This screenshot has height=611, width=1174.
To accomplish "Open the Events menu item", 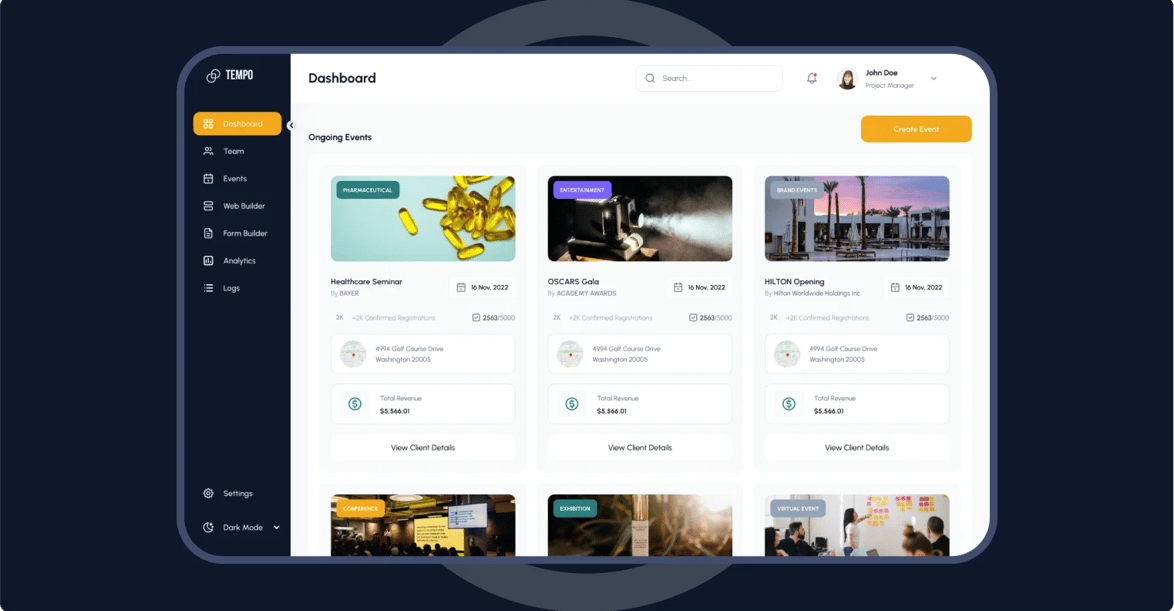I will pyautogui.click(x=237, y=178).
